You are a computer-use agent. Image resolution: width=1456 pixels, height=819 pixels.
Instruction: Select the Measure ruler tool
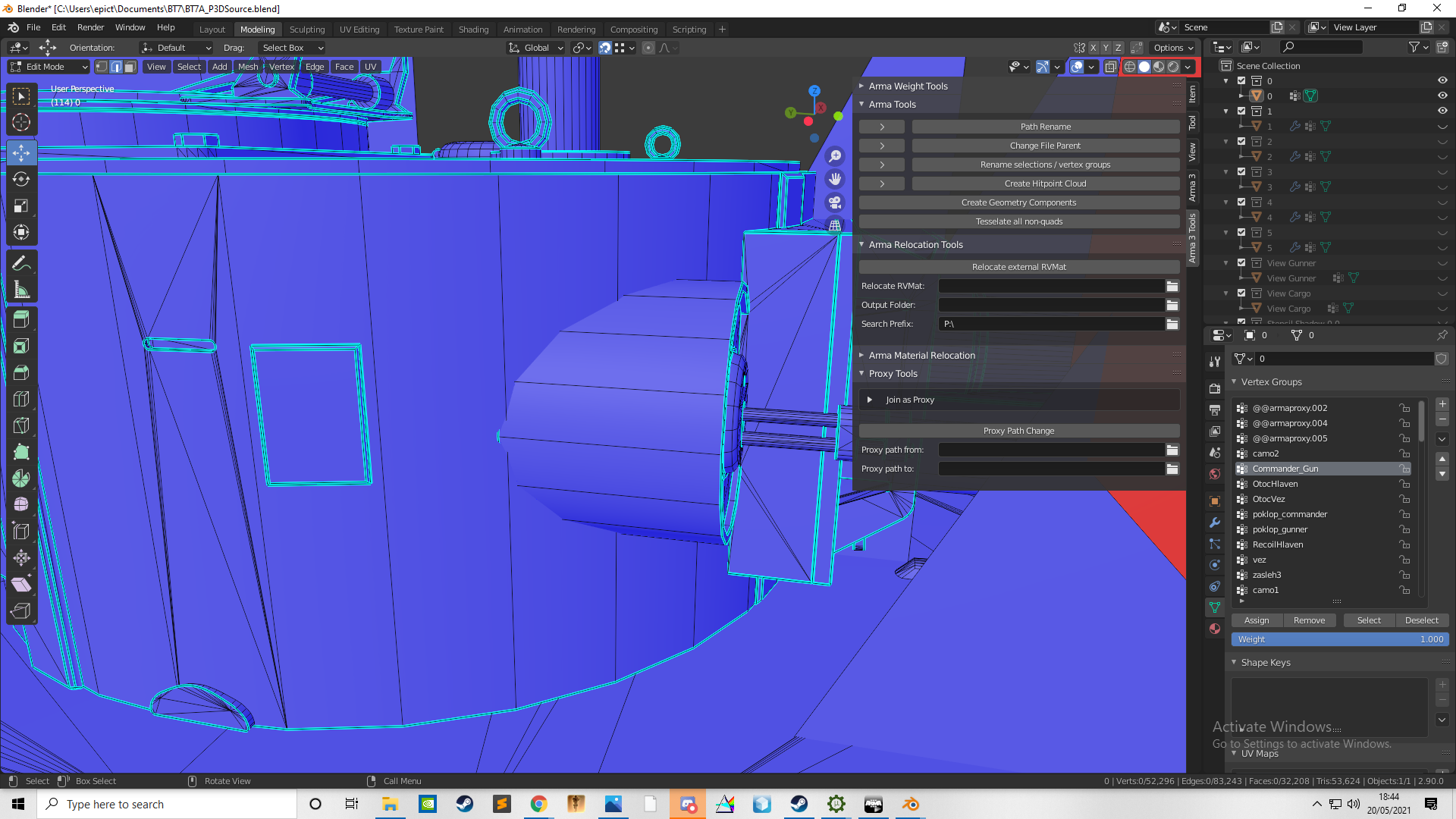tap(21, 290)
